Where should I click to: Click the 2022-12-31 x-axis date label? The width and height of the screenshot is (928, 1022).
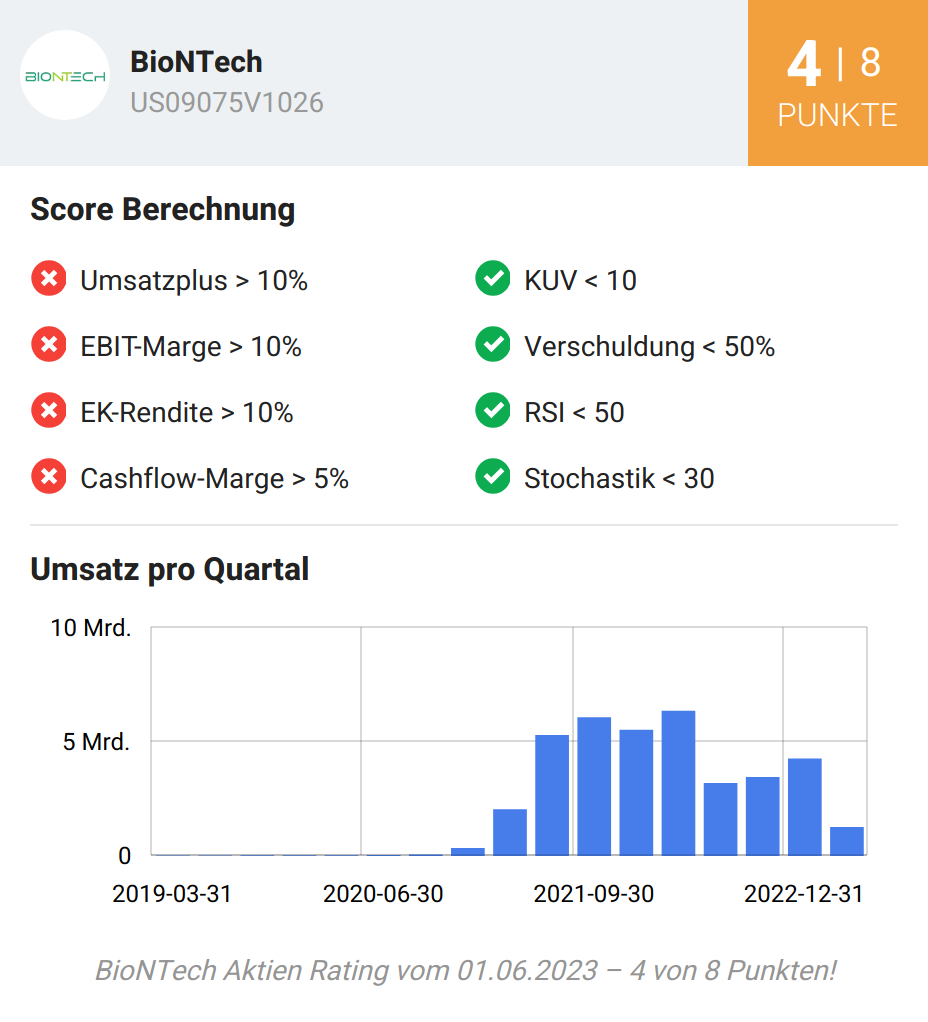804,894
